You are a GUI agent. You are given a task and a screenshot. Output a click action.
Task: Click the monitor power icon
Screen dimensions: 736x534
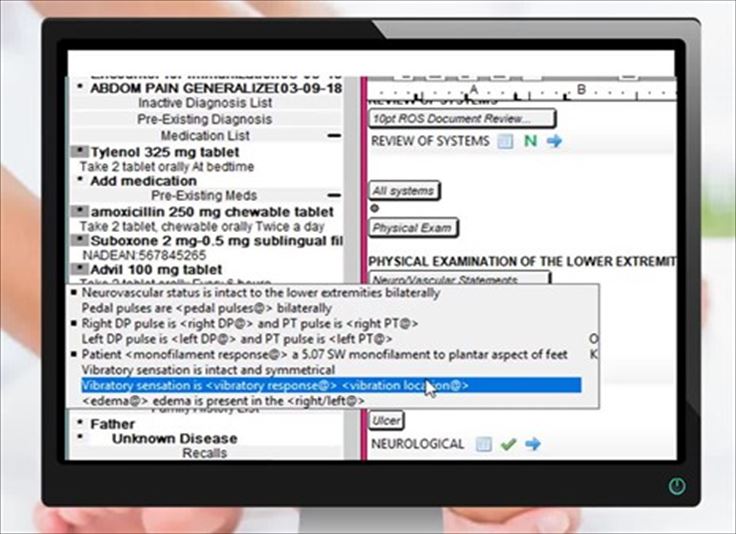coord(677,487)
